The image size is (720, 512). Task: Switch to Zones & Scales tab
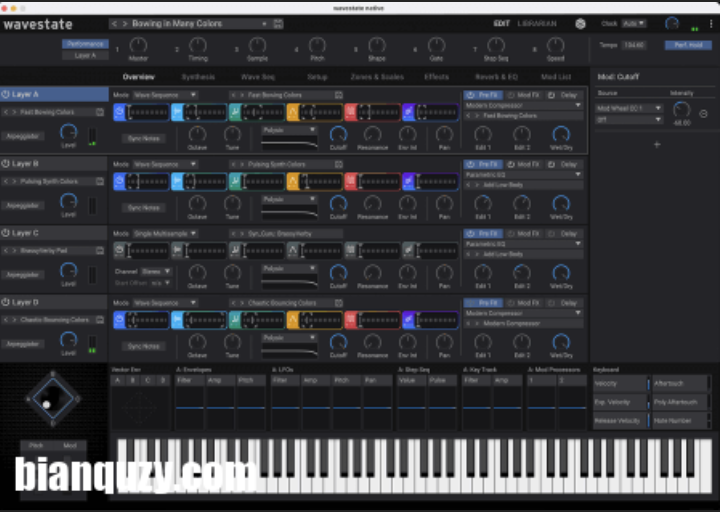click(377, 77)
